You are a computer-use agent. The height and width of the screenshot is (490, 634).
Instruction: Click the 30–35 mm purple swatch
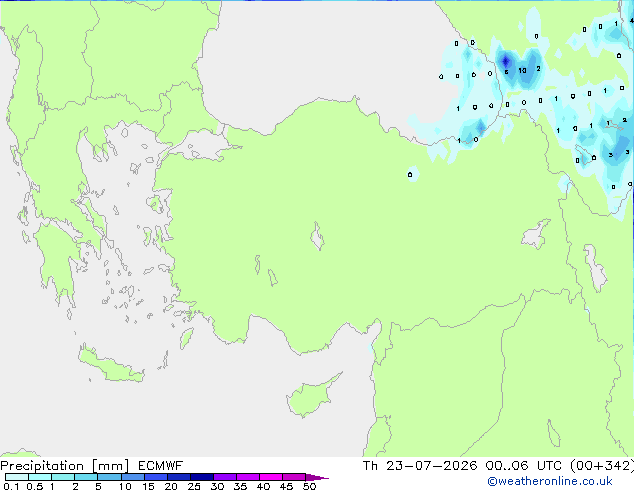tap(224, 477)
